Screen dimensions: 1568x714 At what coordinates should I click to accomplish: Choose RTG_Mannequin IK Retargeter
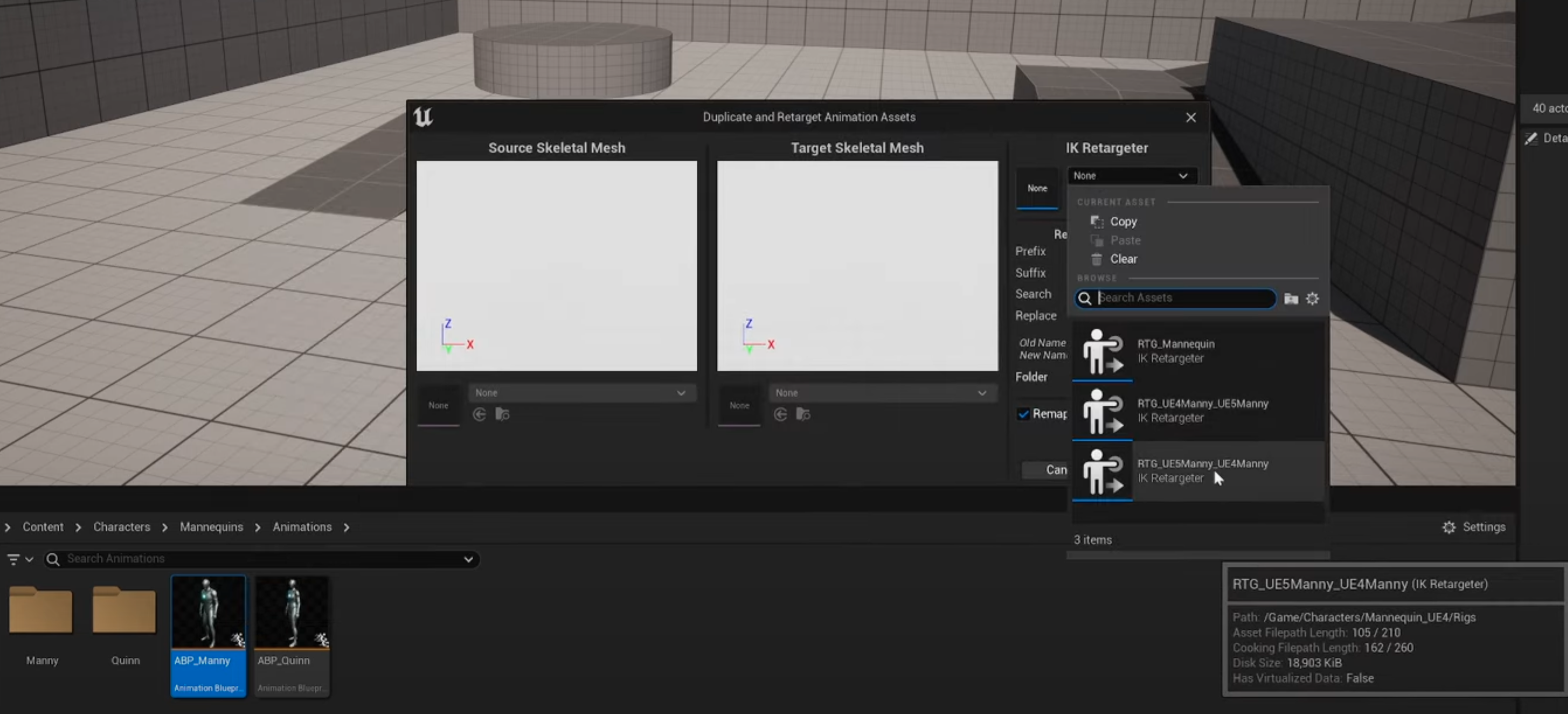[x=1175, y=351]
